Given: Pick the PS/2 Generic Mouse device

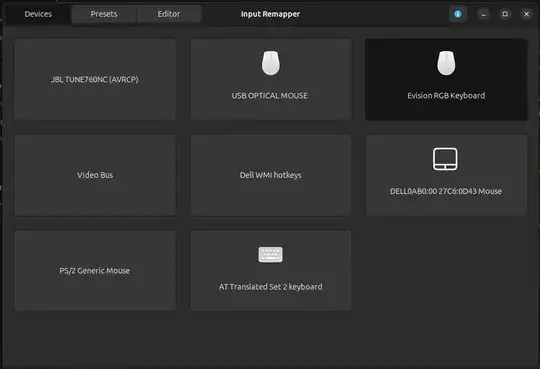Looking at the screenshot, I should (95, 271).
